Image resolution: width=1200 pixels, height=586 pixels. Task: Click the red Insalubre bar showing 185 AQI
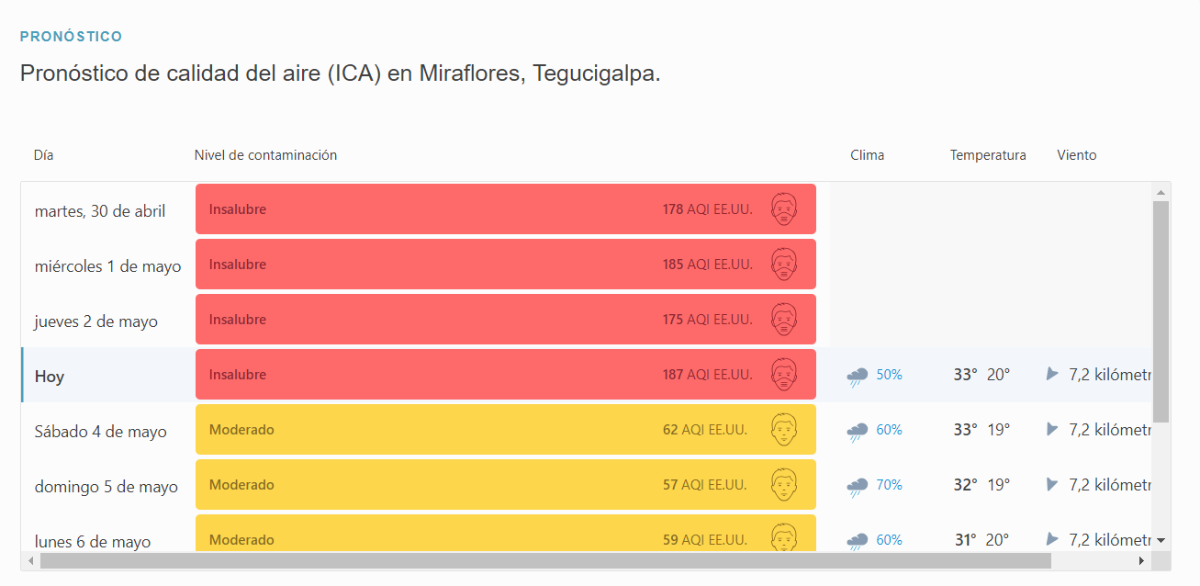click(505, 265)
